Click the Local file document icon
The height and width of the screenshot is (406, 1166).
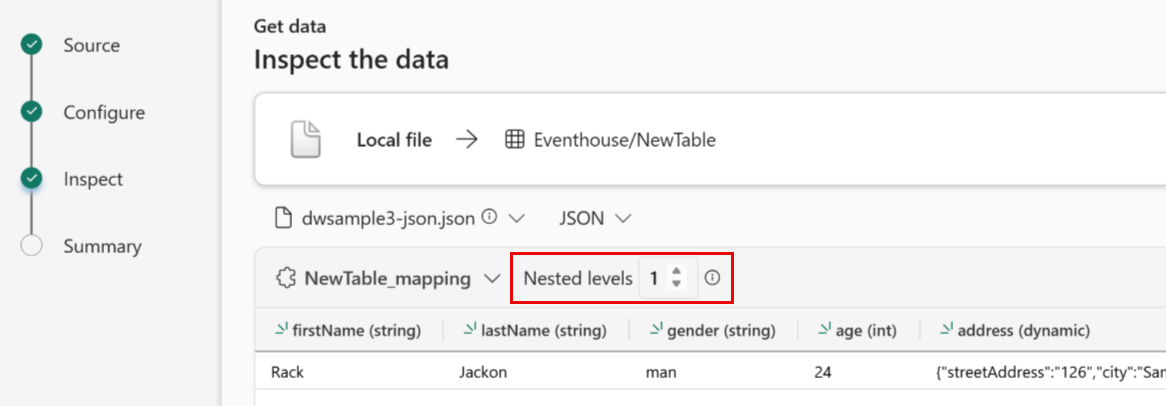(x=306, y=140)
